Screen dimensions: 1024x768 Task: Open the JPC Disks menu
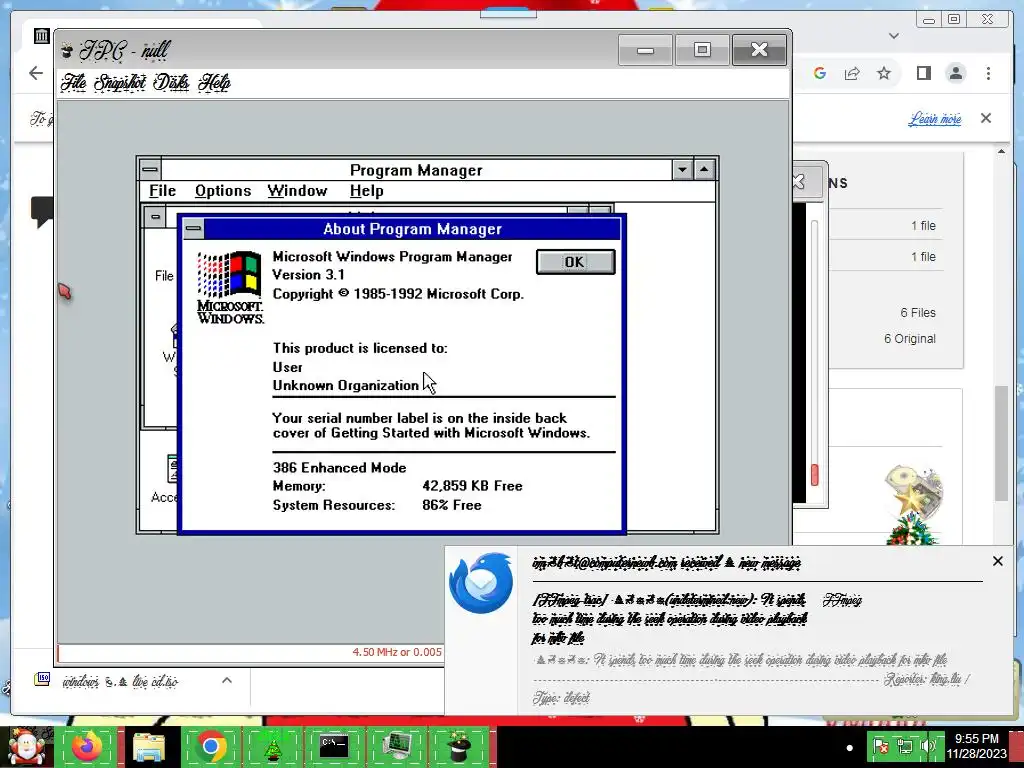171,82
